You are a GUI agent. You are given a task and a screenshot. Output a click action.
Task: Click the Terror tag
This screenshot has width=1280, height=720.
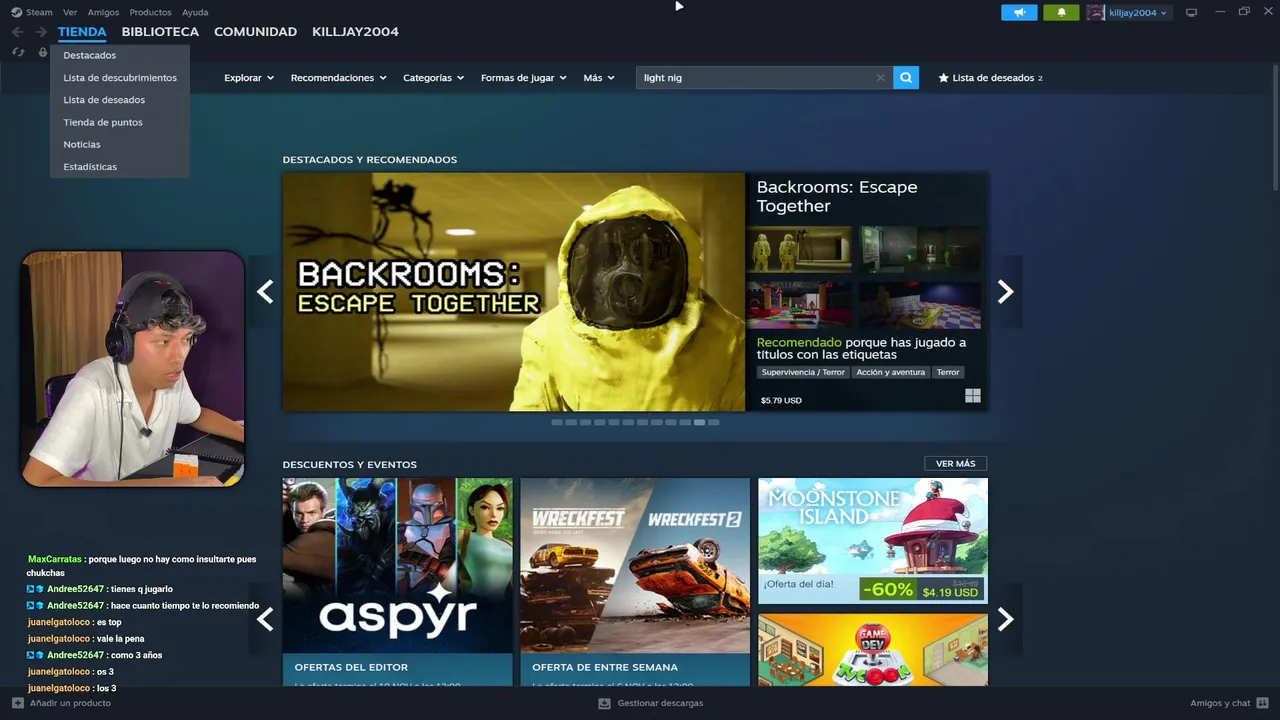[x=948, y=372]
